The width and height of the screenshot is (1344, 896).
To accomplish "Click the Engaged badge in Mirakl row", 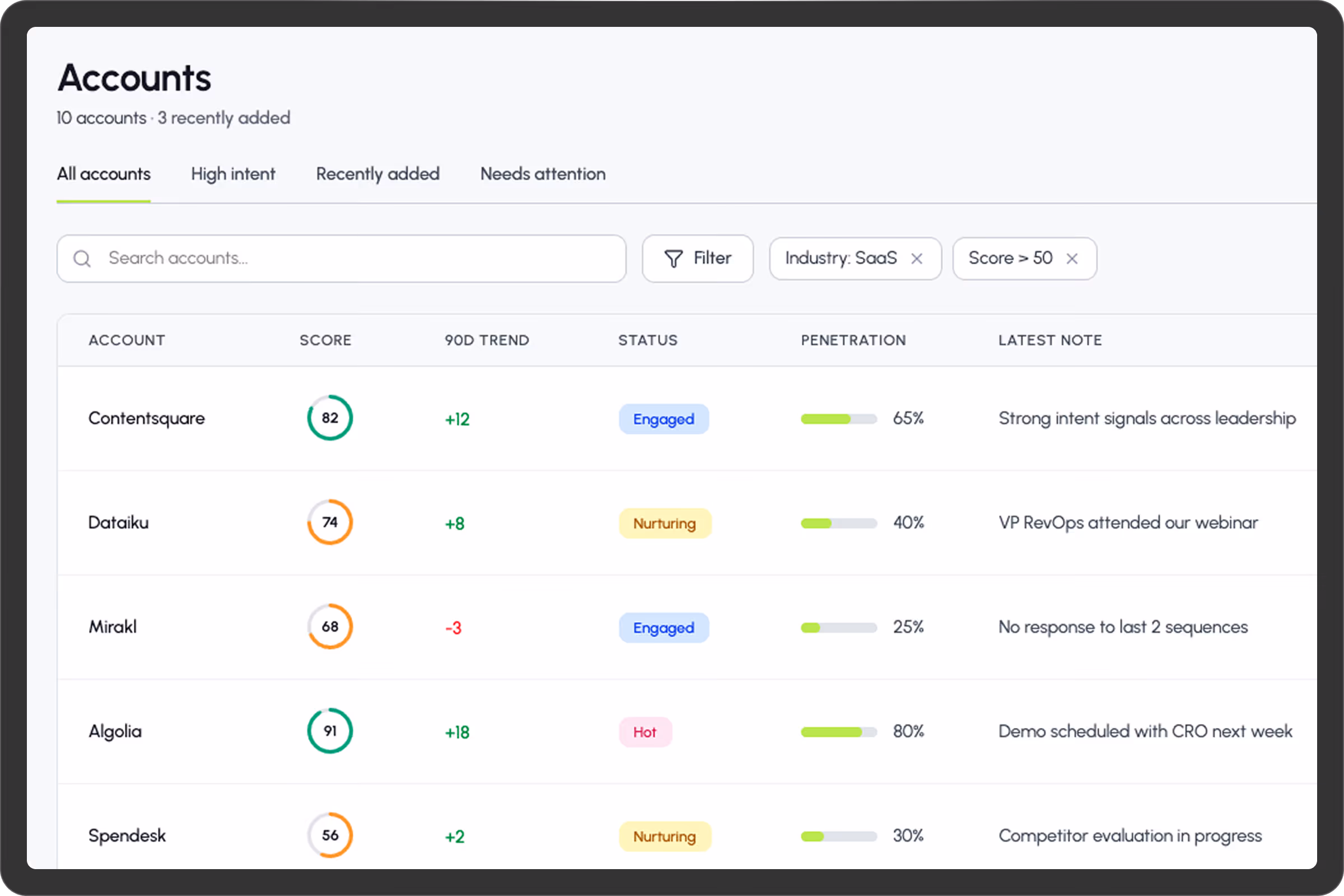I will [664, 627].
